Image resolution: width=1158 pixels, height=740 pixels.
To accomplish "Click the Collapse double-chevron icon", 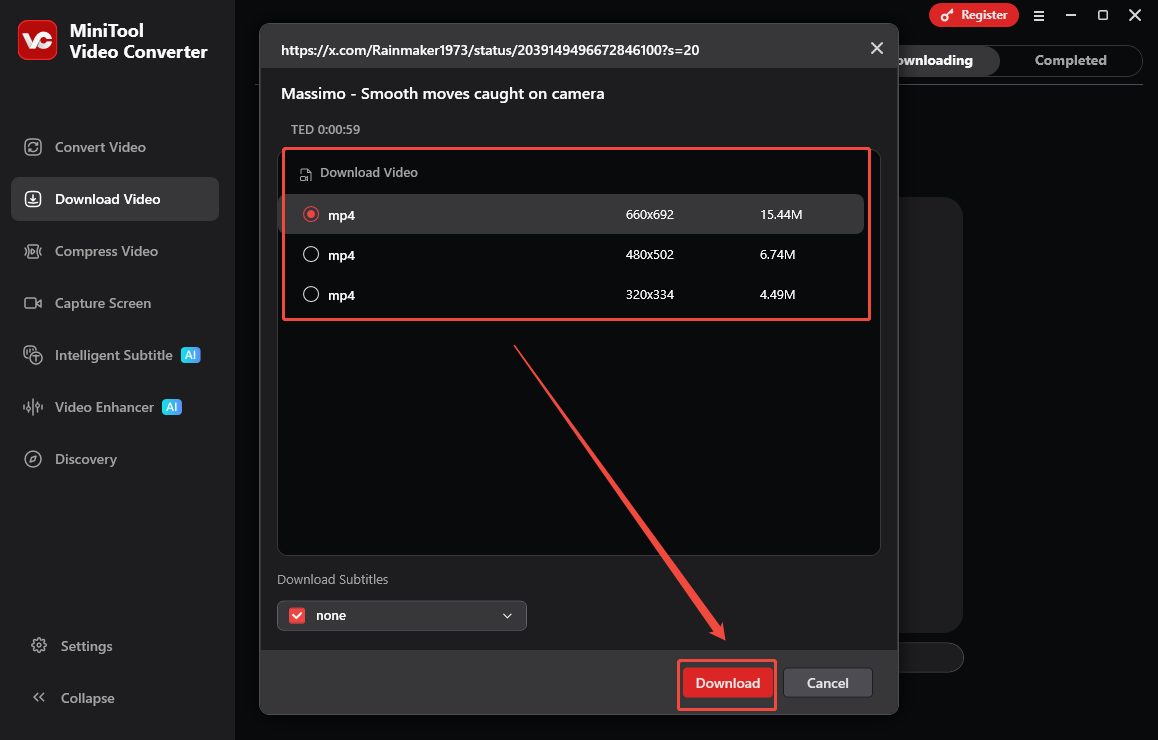I will point(39,697).
